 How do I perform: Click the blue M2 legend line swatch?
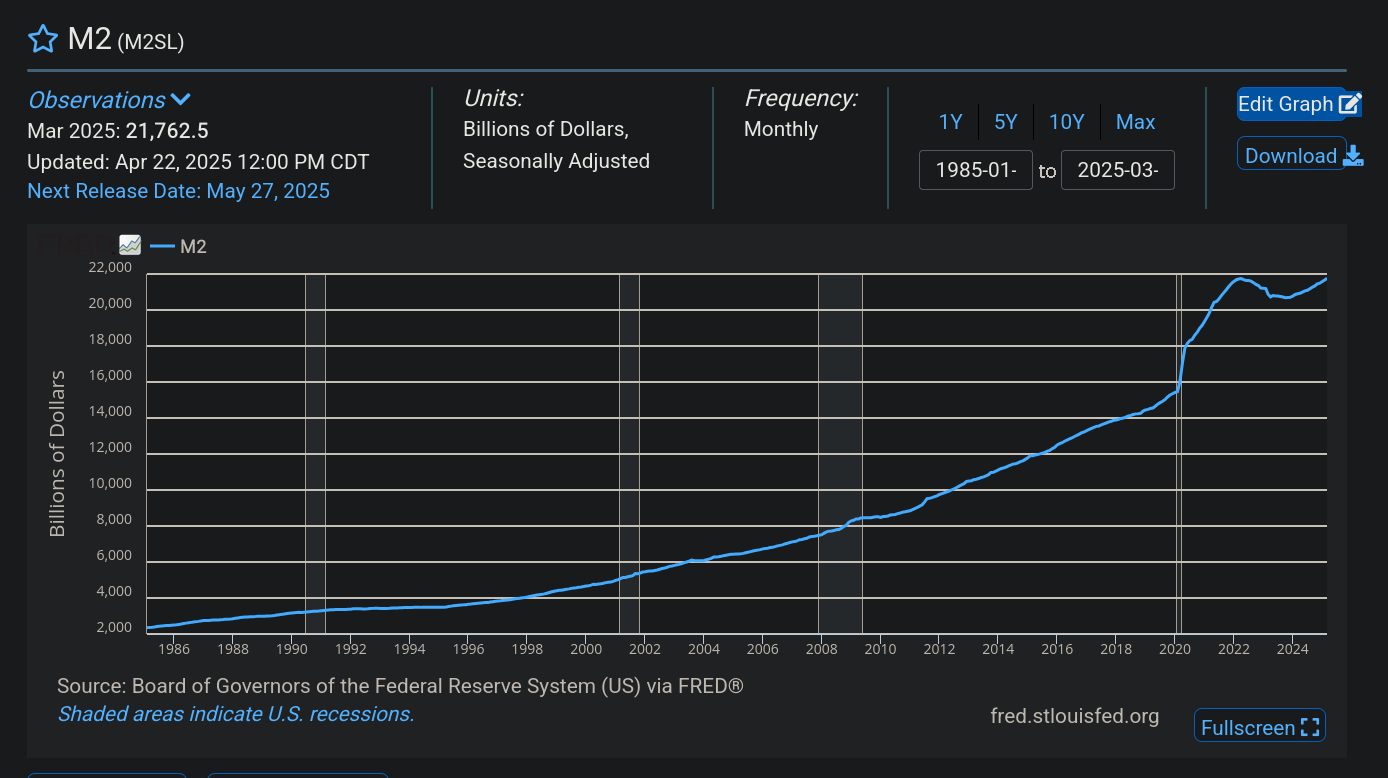[x=162, y=246]
